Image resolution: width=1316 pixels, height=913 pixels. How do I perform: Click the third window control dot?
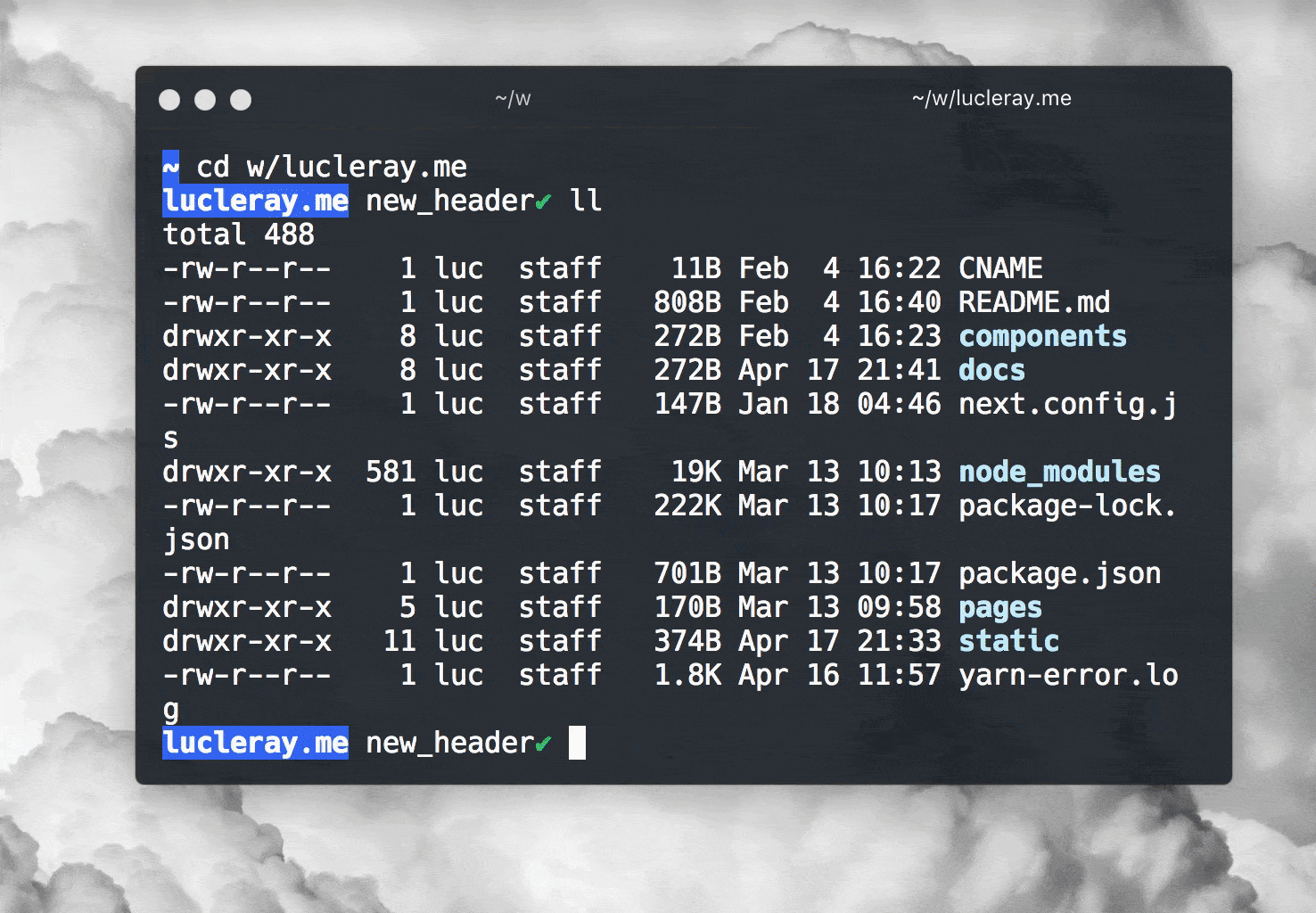[x=241, y=100]
